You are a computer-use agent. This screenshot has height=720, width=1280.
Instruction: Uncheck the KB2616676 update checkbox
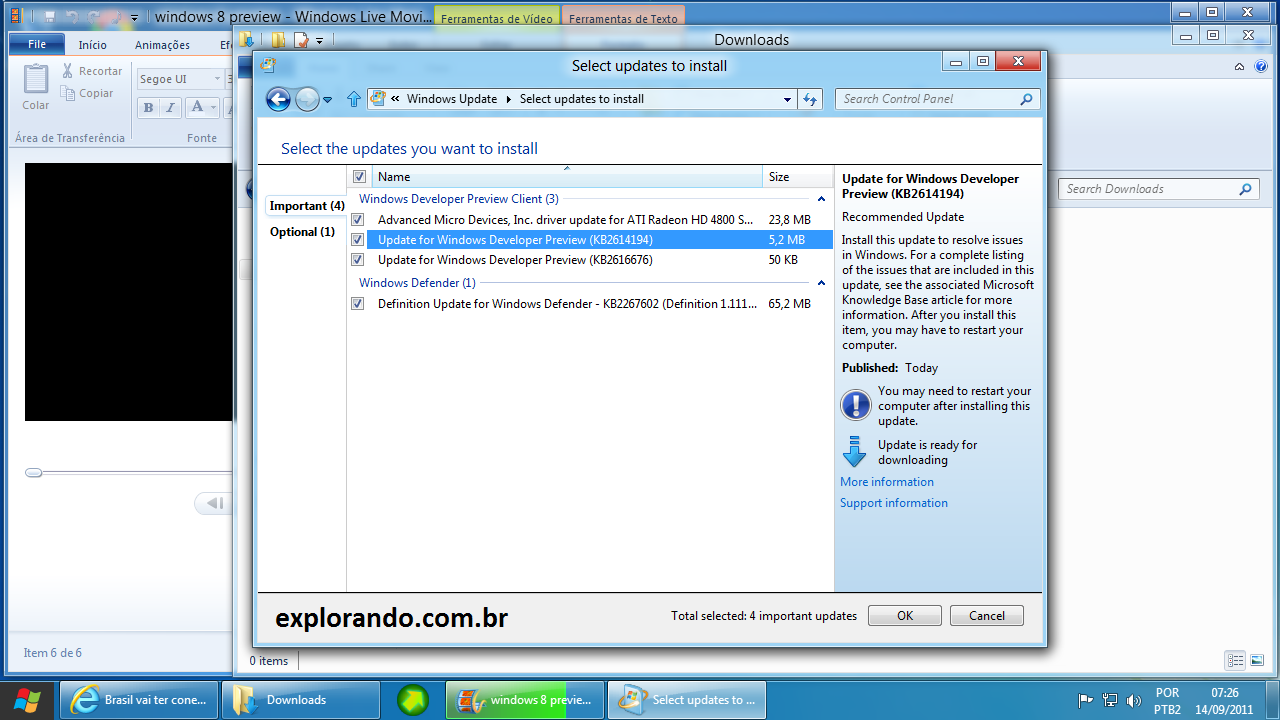coord(357,259)
